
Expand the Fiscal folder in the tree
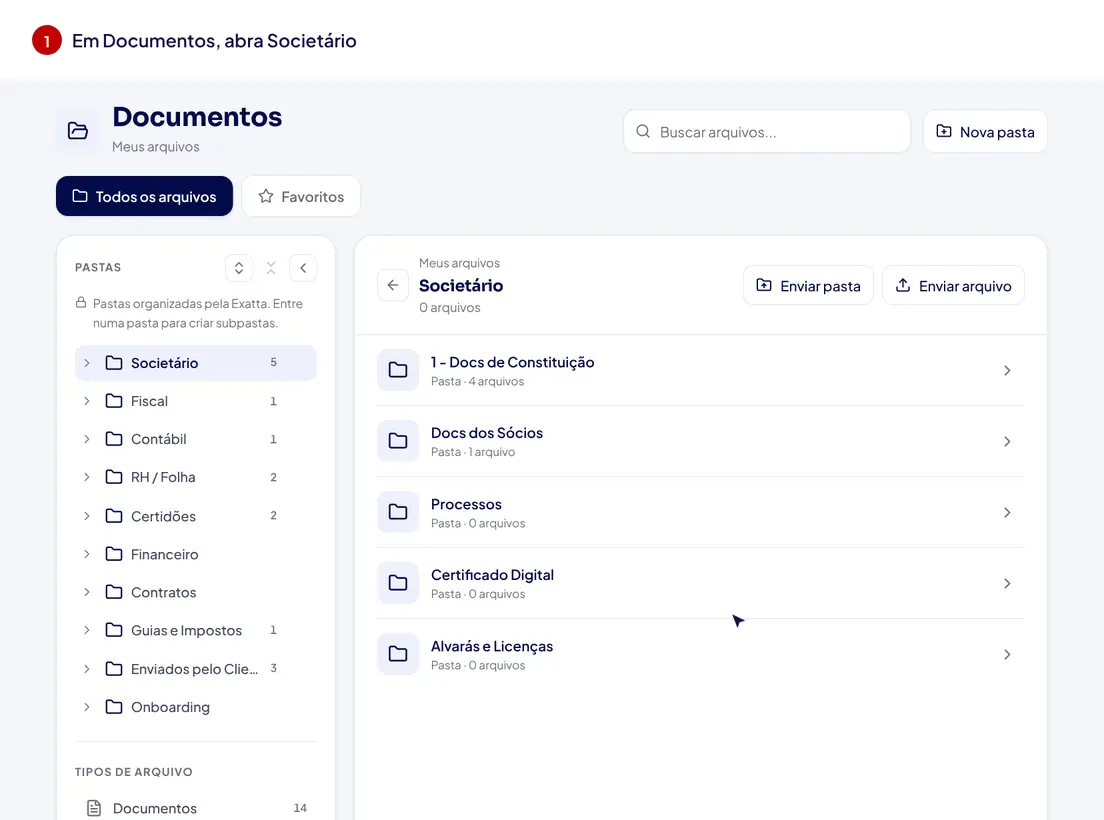tap(87, 401)
